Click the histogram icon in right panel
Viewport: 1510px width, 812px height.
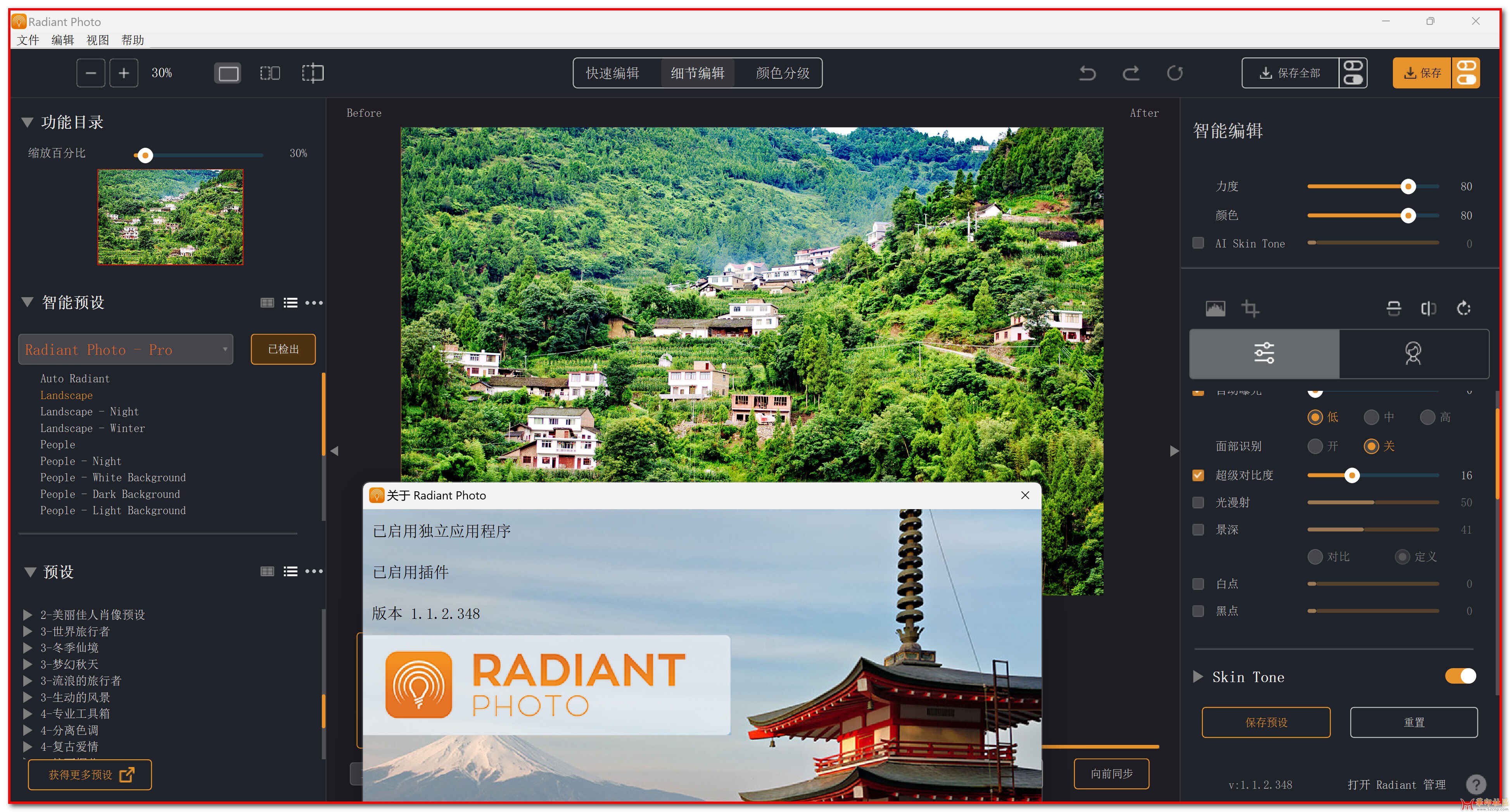1215,308
